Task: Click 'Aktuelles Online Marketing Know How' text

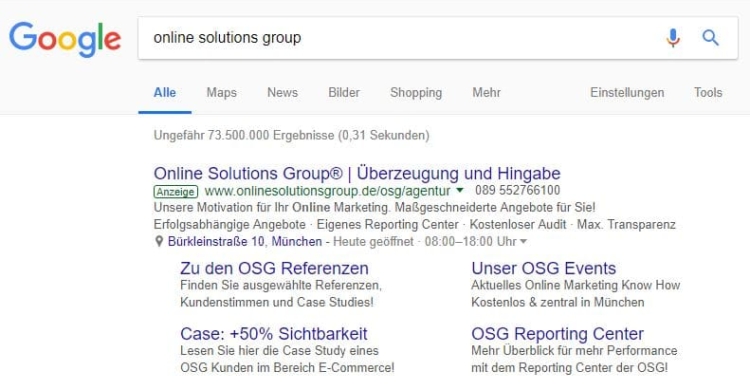Action: [575, 286]
